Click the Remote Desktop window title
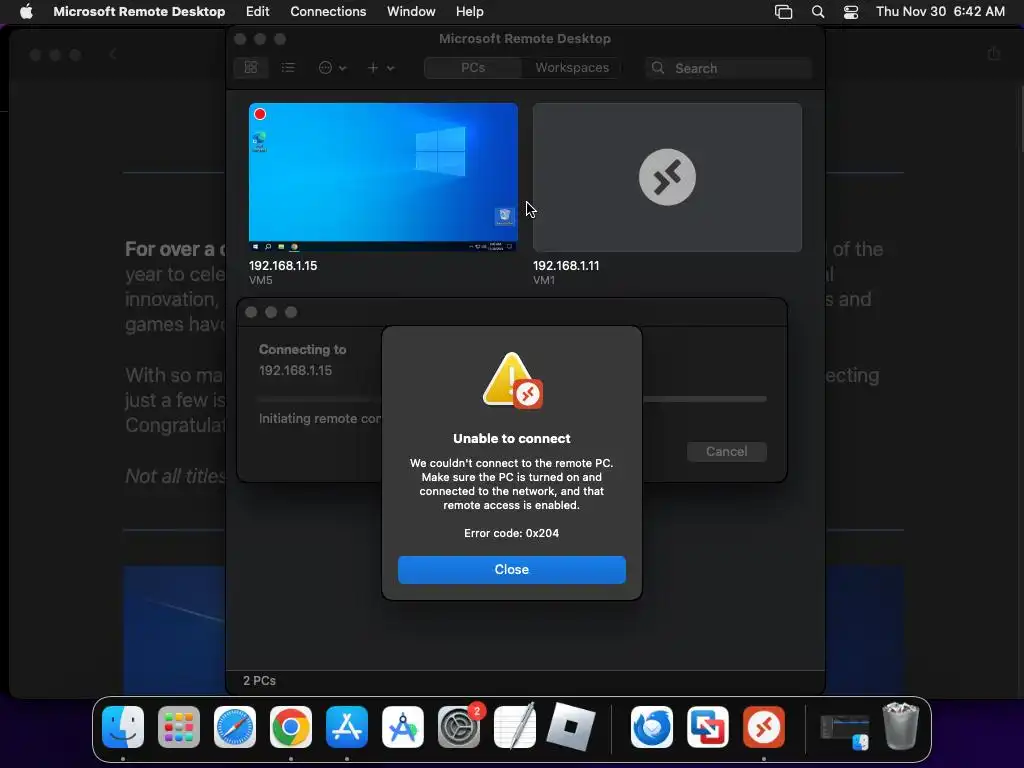This screenshot has height=768, width=1024. 524,39
